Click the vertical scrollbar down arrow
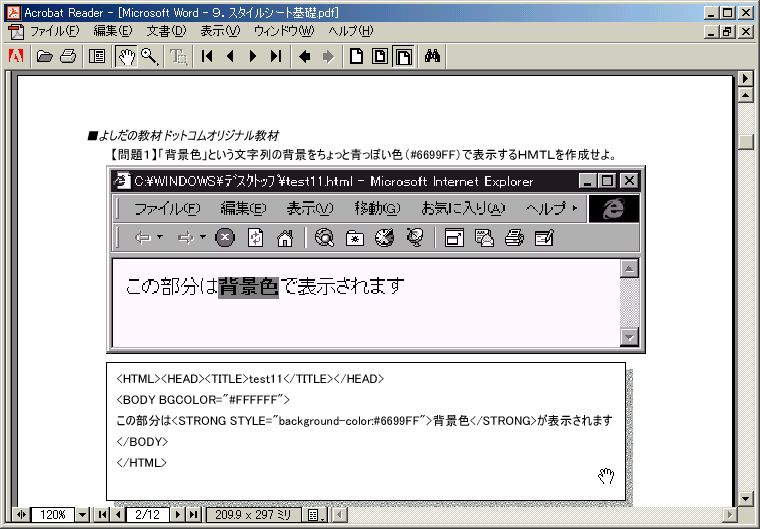The width and height of the screenshot is (760, 529). coord(745,499)
